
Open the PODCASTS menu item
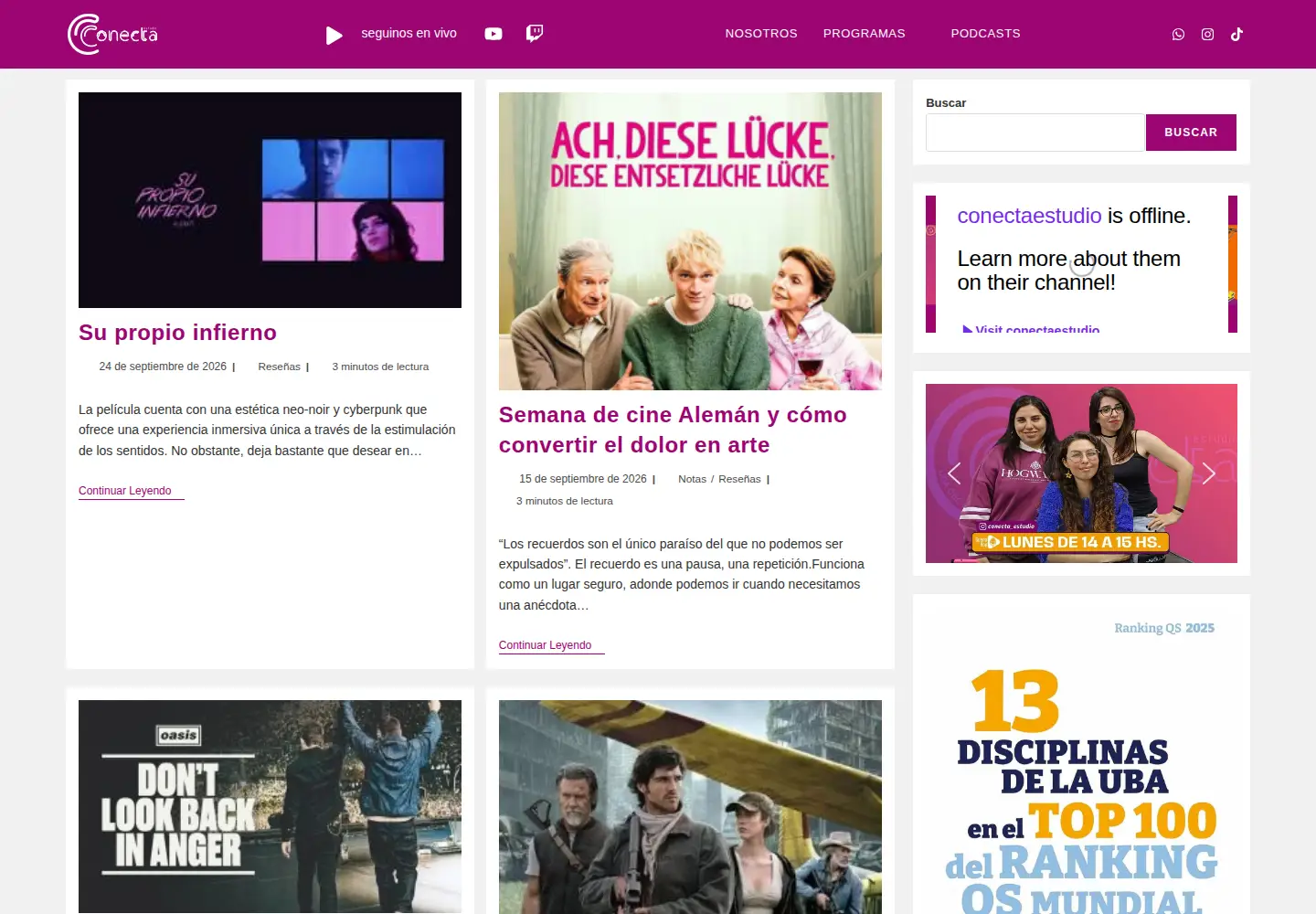point(985,34)
